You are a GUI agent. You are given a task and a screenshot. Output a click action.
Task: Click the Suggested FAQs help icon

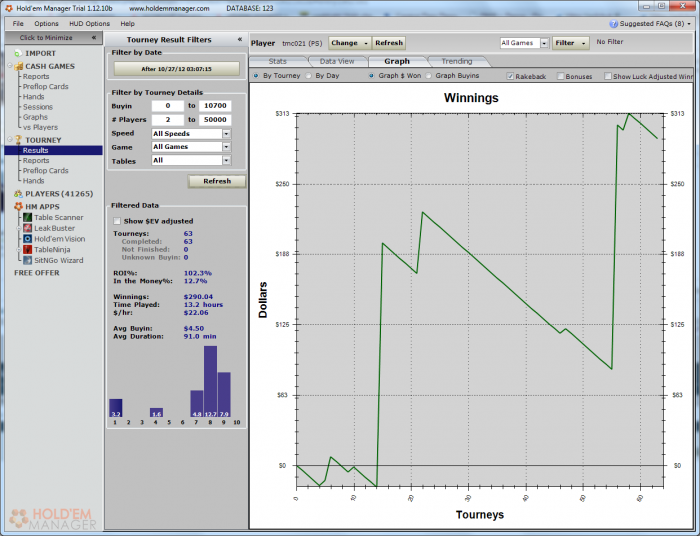pyautogui.click(x=613, y=24)
